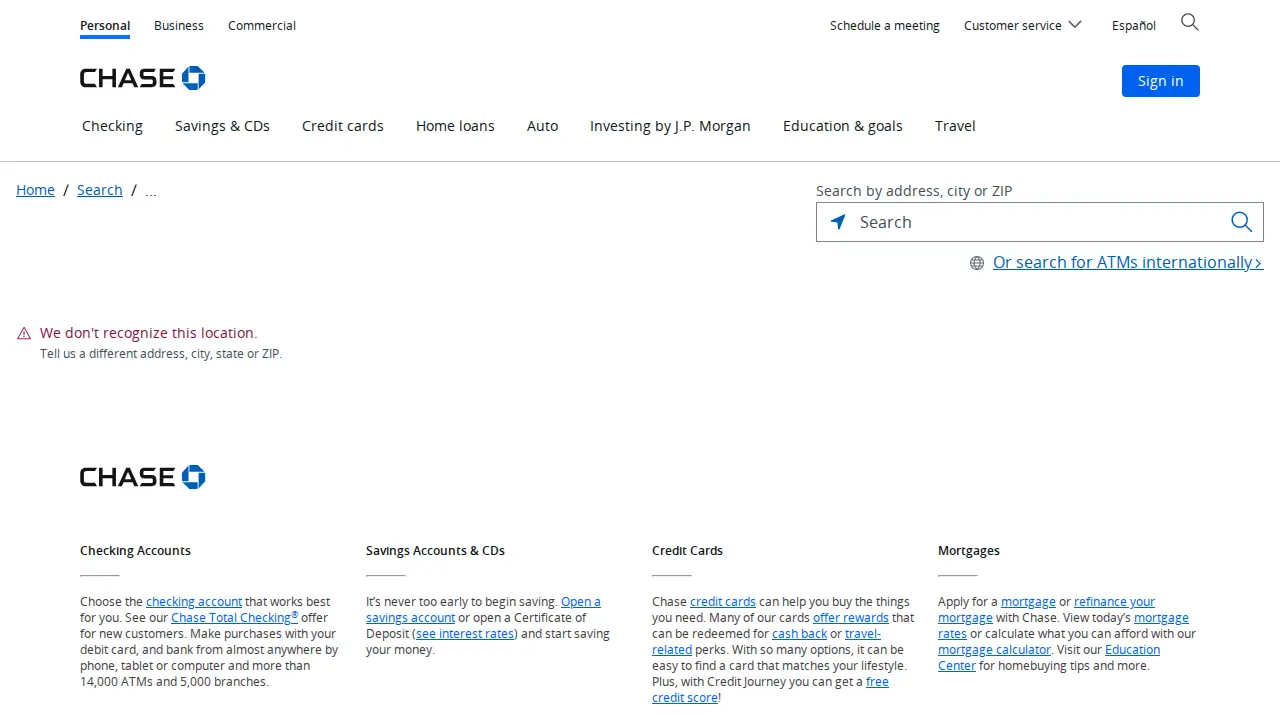The image size is (1280, 720).
Task: Expand the Customer service dropdown
Action: coord(1022,25)
